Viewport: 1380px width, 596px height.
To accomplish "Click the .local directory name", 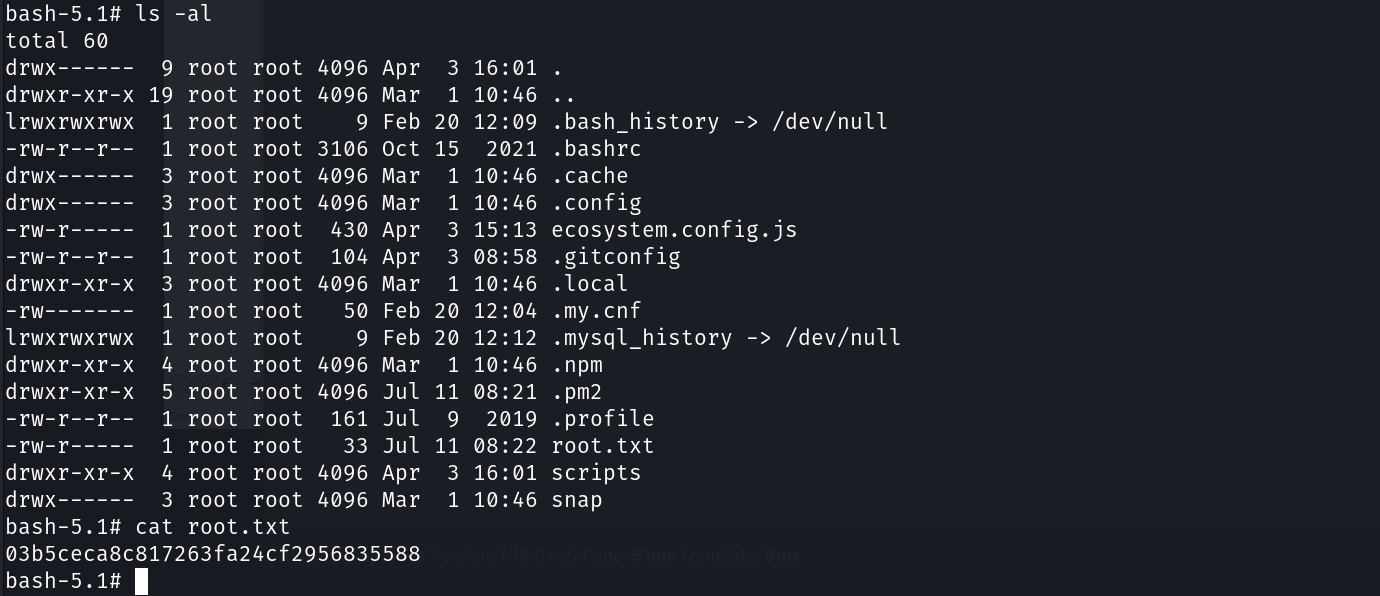I will [590, 284].
